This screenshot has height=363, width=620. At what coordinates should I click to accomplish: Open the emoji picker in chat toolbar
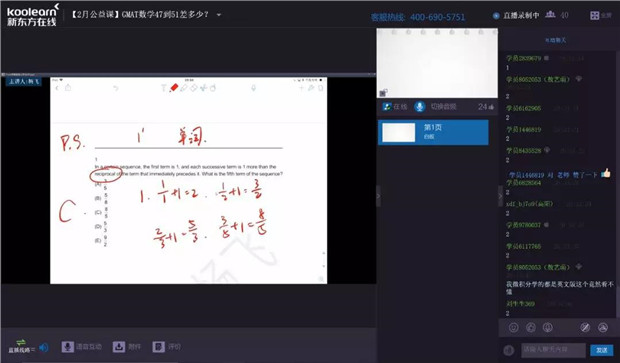click(513, 327)
